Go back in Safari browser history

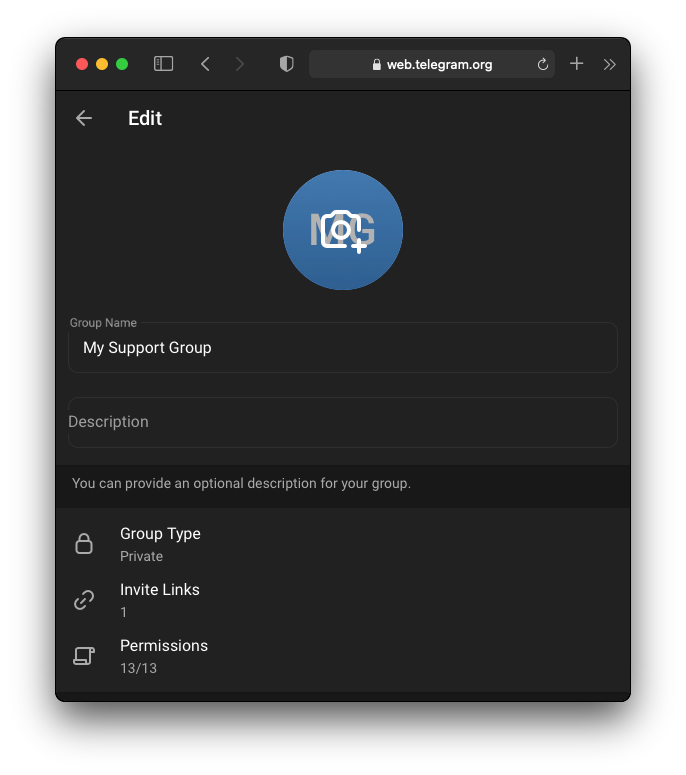tap(206, 64)
